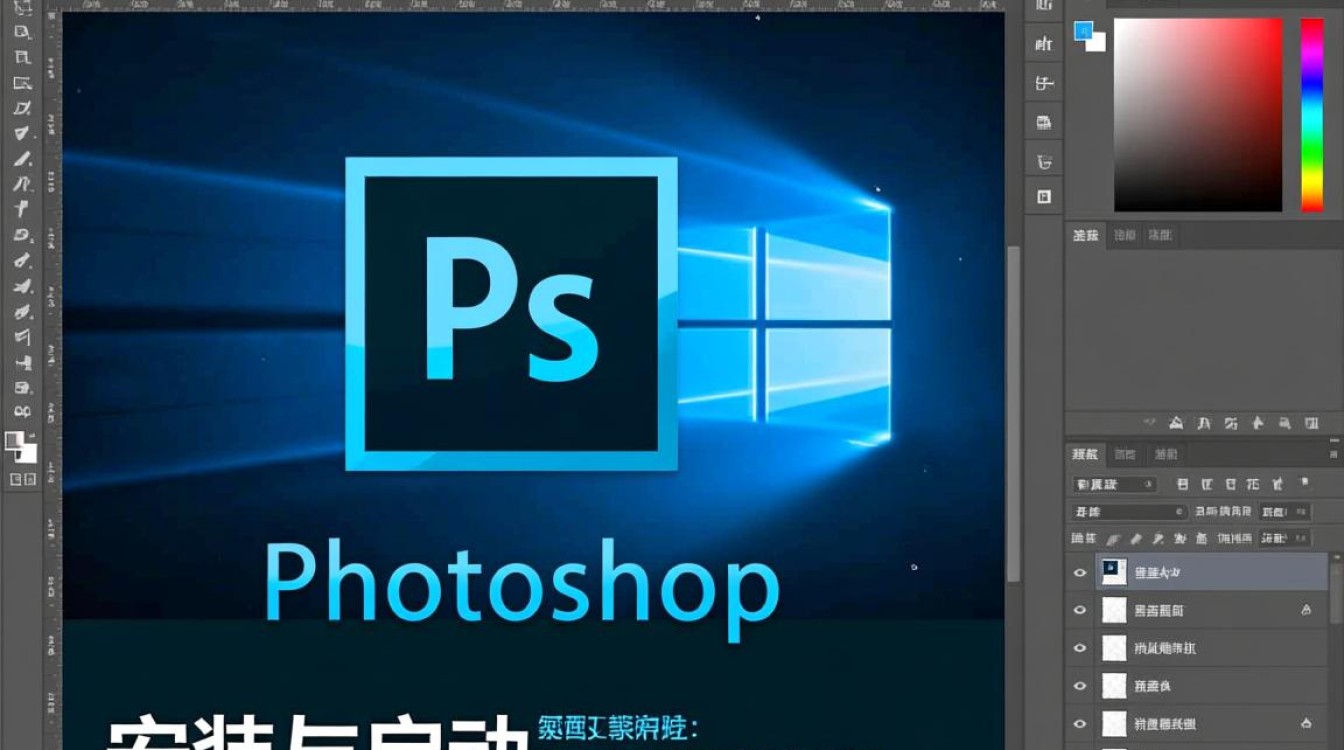Open the Layers panel options menu icon
Image resolution: width=1344 pixels, height=750 pixels.
[1334, 455]
